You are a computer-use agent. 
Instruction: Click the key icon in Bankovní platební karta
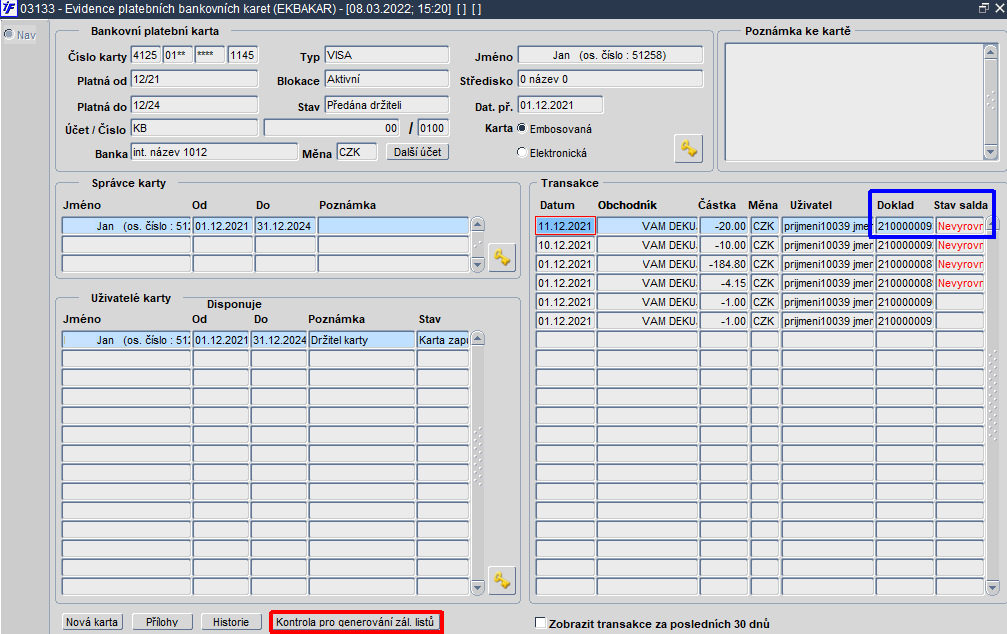click(x=688, y=149)
